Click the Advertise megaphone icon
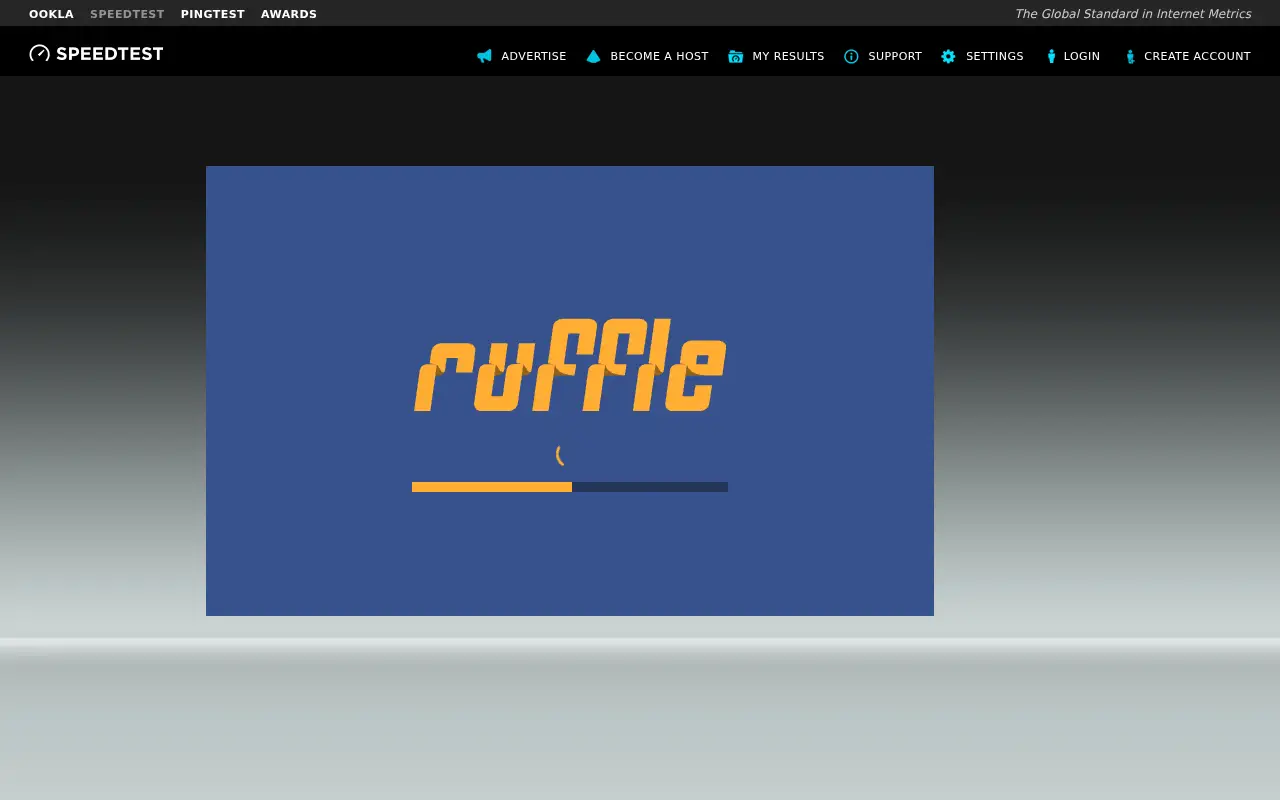This screenshot has width=1280, height=800. tap(484, 56)
